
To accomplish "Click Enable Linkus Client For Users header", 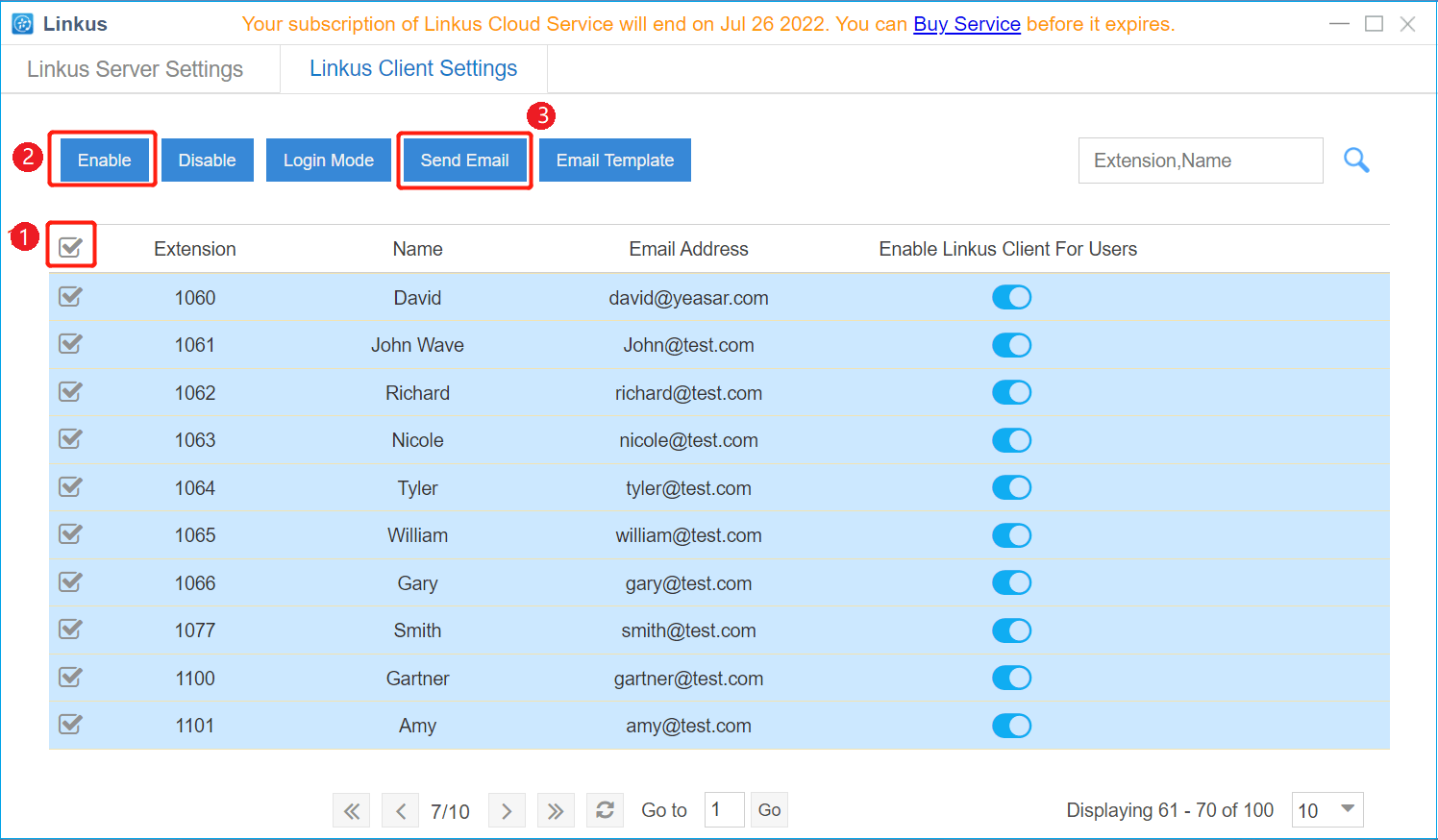I will [x=1007, y=249].
